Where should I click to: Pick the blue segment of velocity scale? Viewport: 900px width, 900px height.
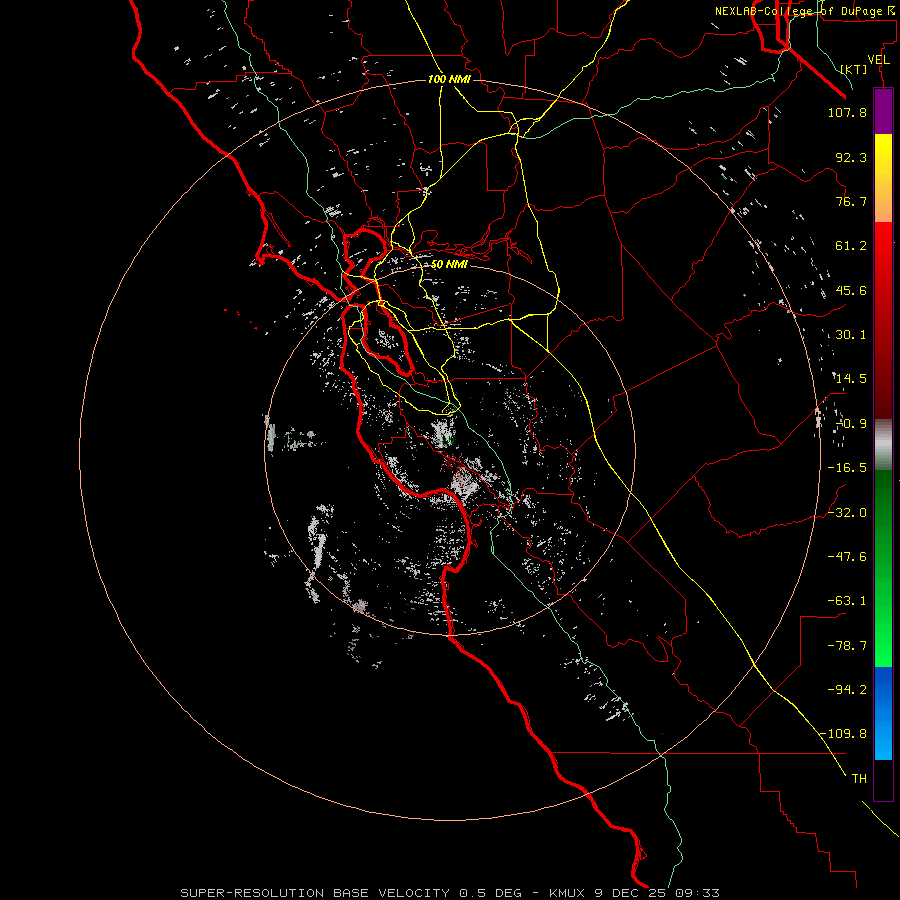[883, 713]
